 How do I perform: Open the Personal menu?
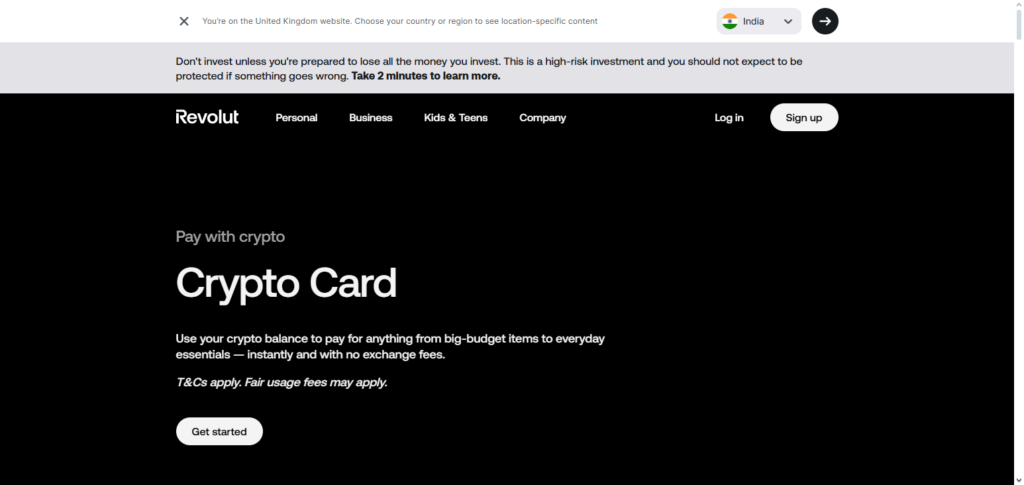click(x=296, y=118)
